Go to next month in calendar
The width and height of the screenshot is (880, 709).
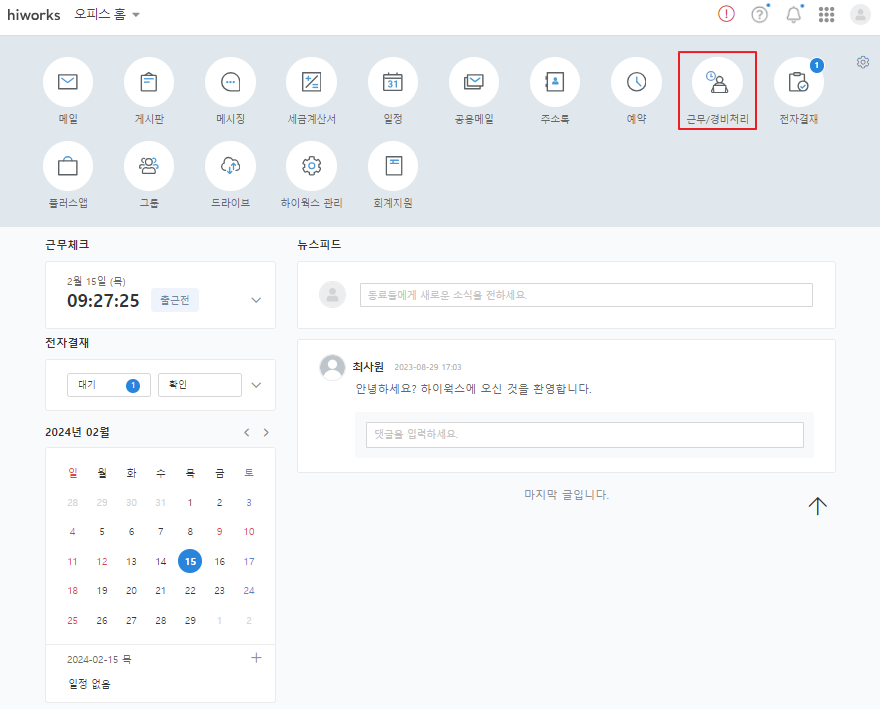266,433
